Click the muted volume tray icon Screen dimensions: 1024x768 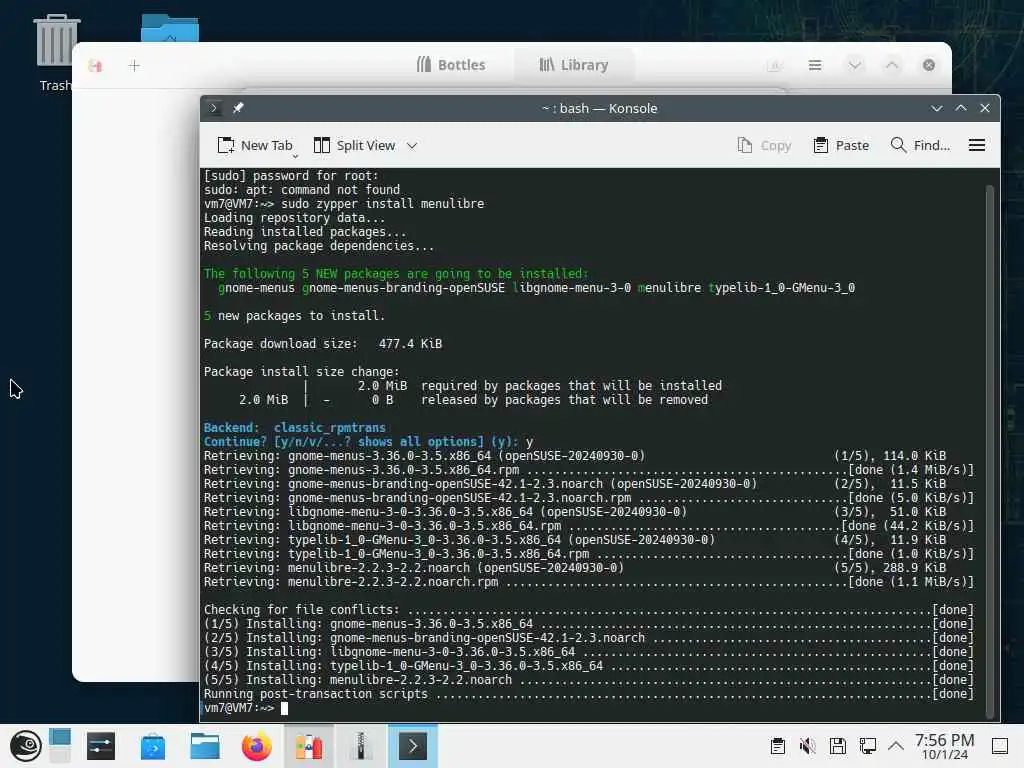click(808, 746)
